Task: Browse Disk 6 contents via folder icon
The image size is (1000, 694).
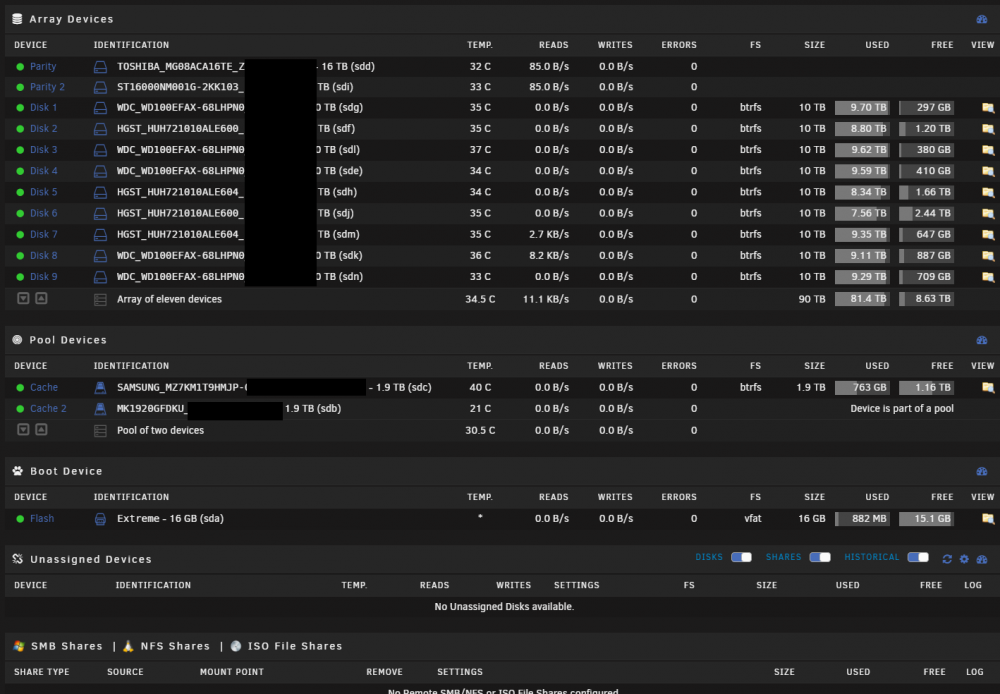Action: 988,213
